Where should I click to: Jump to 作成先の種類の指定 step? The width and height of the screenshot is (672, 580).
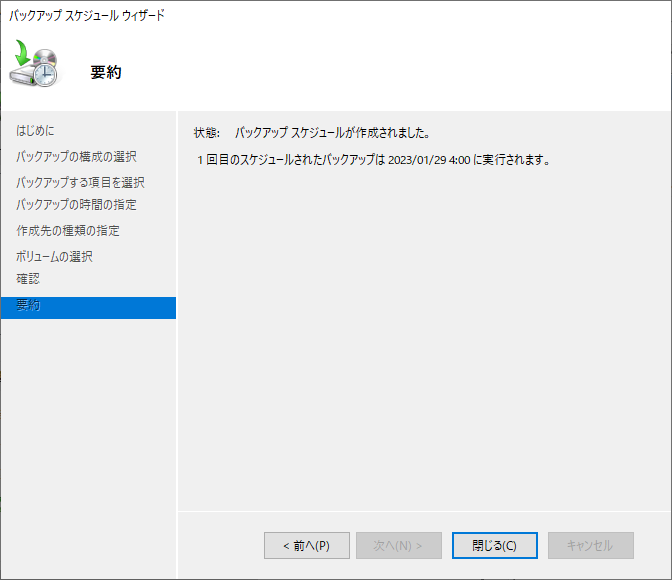pos(68,231)
